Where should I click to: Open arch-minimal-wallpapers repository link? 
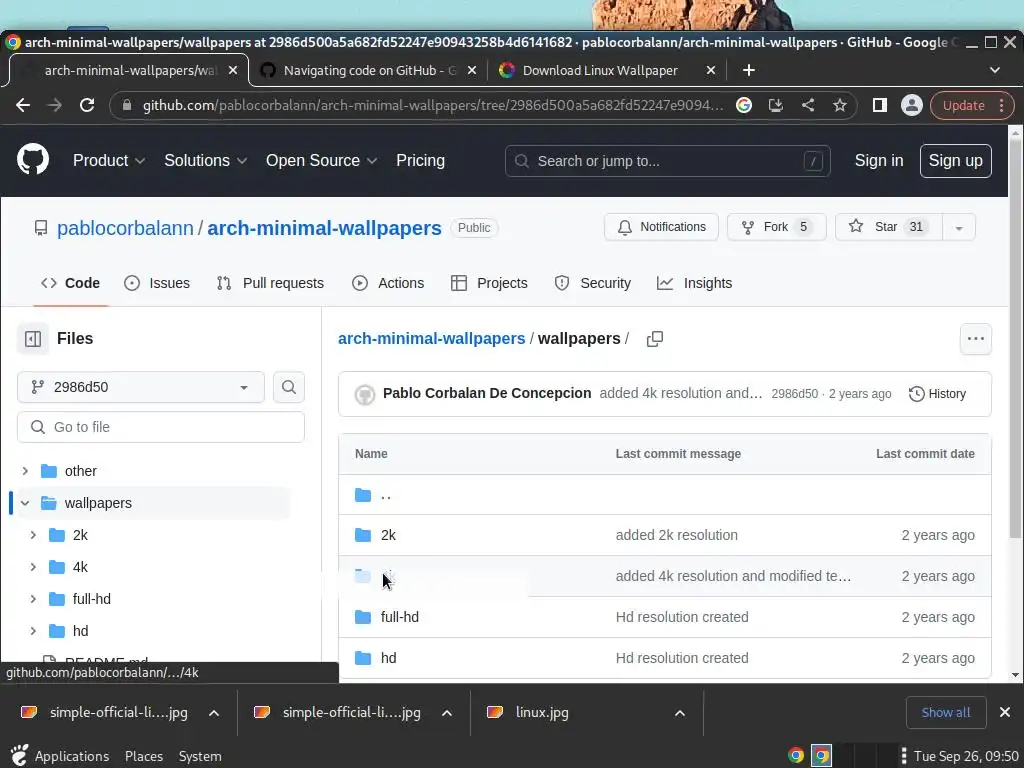click(324, 228)
